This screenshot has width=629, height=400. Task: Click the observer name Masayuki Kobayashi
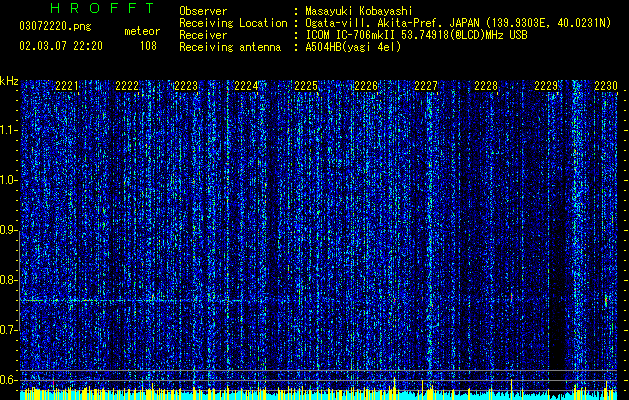coord(359,12)
